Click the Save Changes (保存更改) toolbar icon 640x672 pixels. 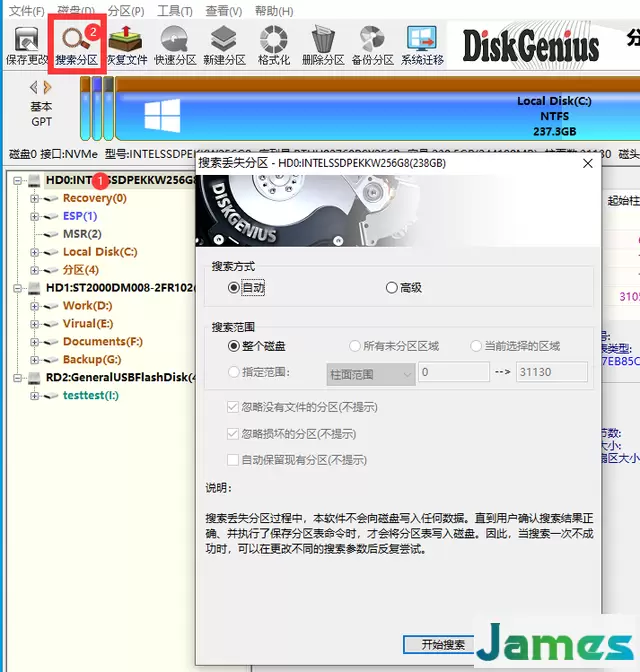[27, 45]
